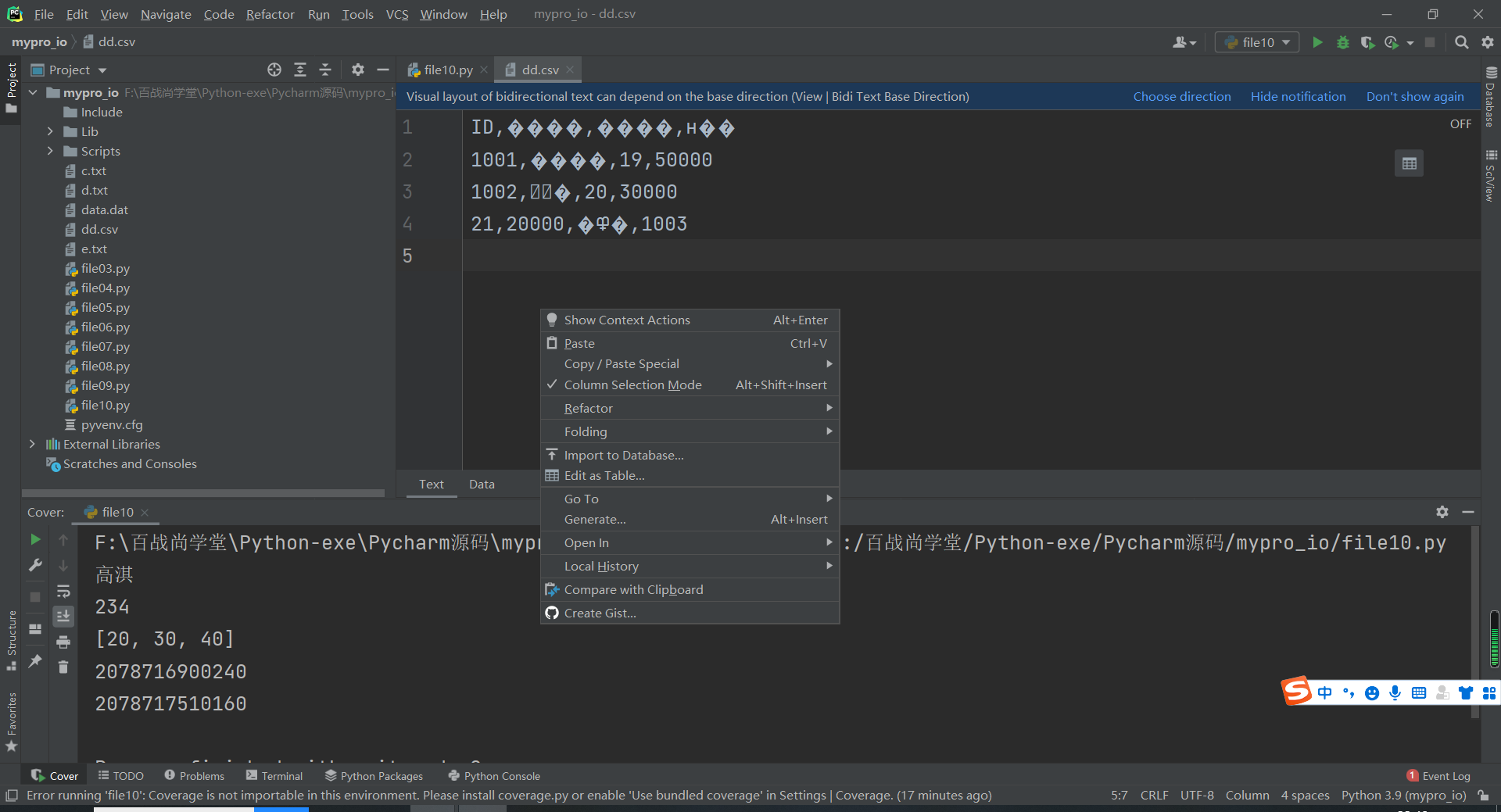
Task: Run with coverage icon in toolbar
Action: pyautogui.click(x=1367, y=42)
